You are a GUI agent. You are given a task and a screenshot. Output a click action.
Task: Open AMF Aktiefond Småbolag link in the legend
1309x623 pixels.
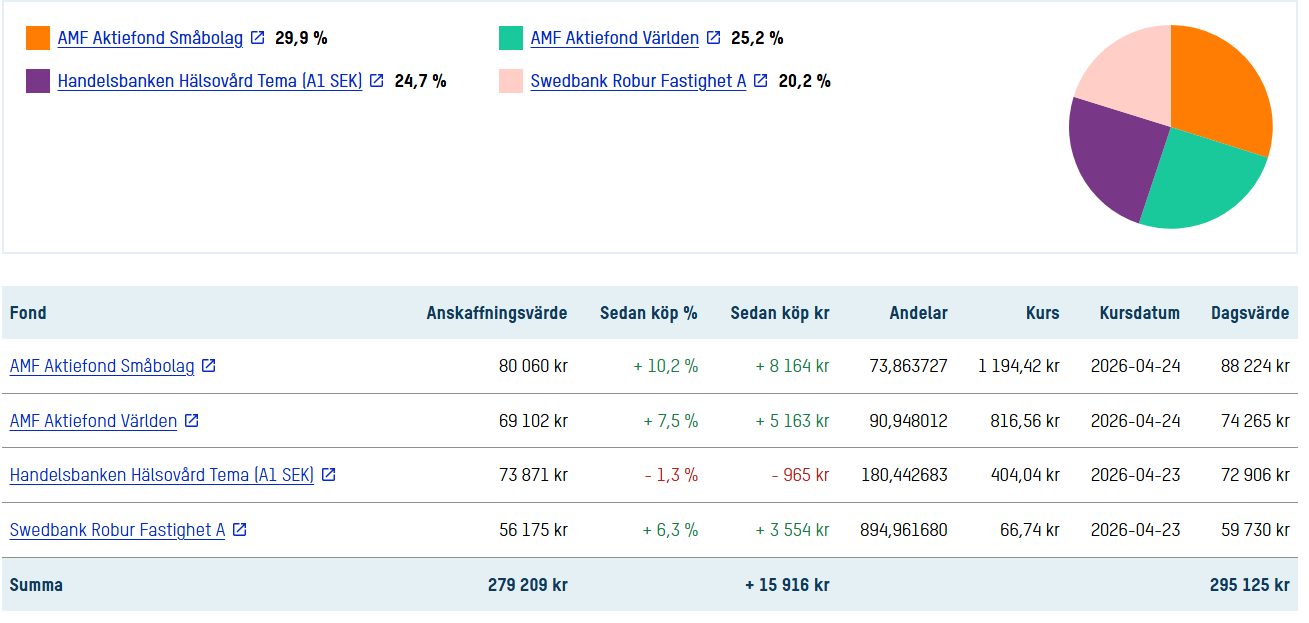click(x=150, y=38)
